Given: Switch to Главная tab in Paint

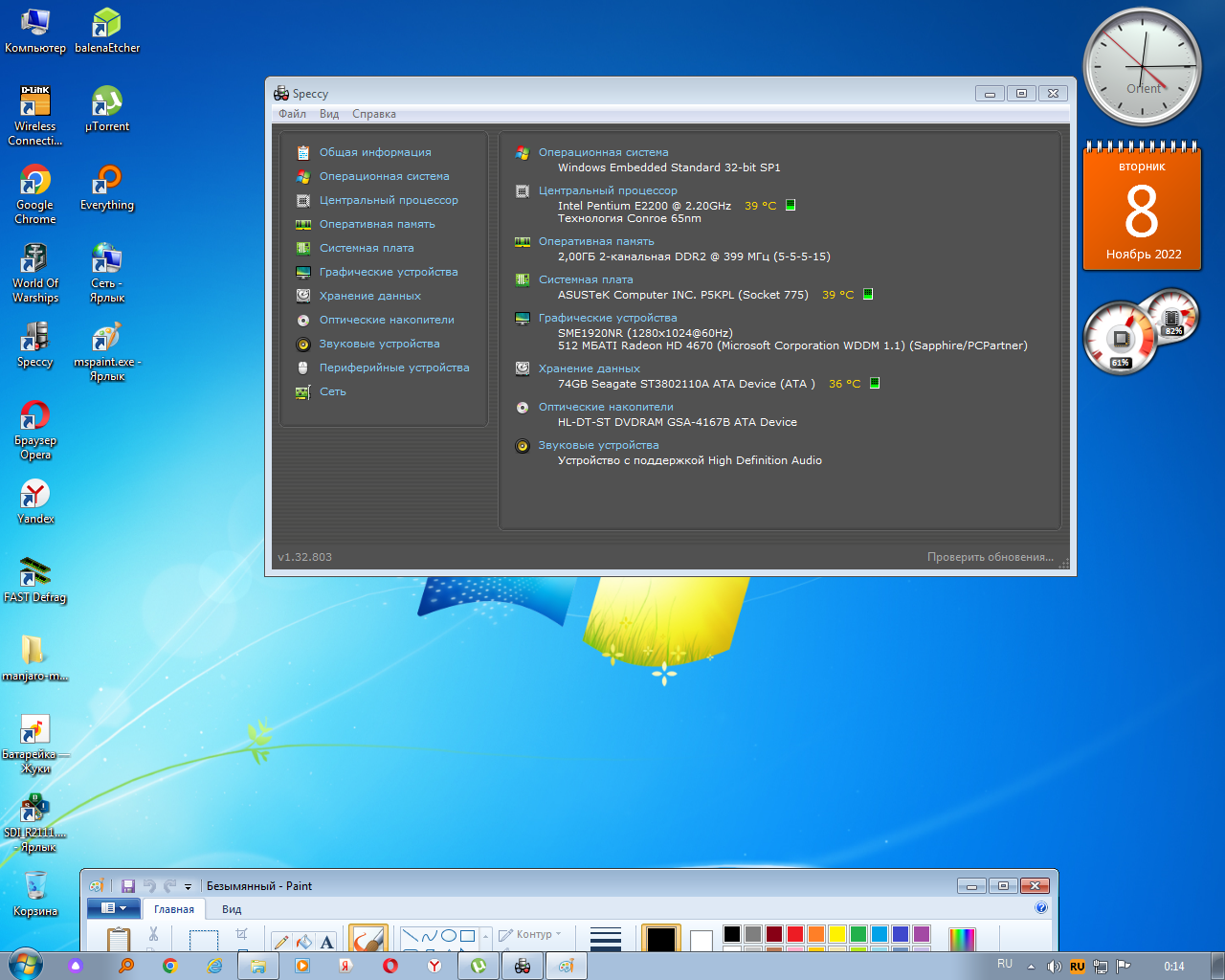Looking at the screenshot, I should [174, 909].
